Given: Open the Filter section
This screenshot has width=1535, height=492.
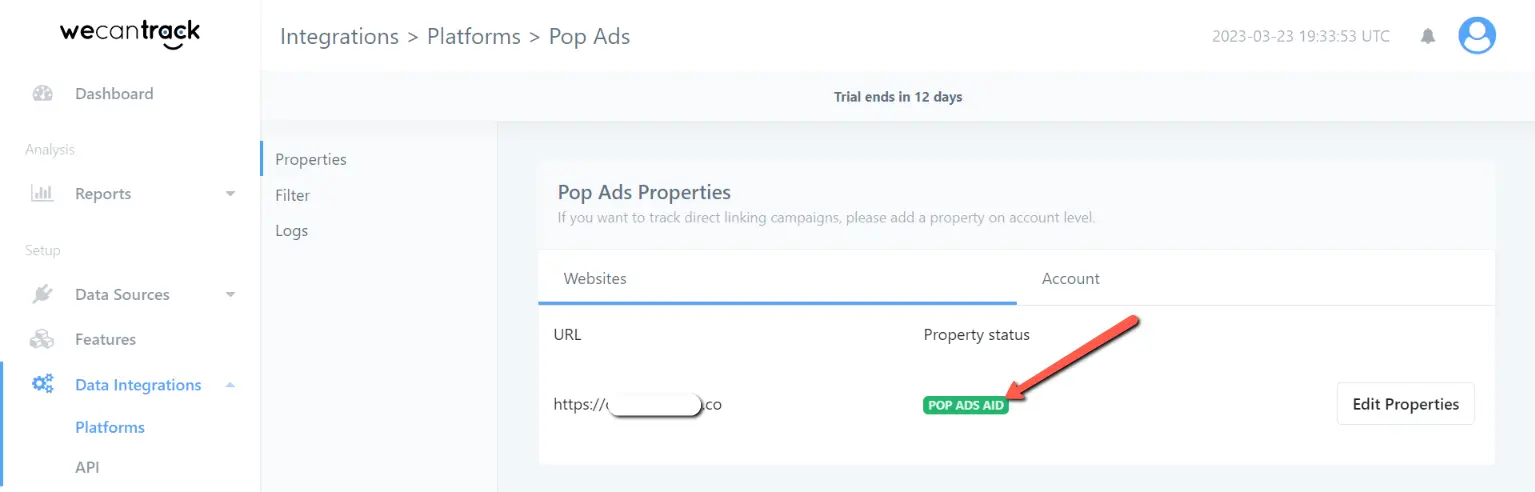Looking at the screenshot, I should (293, 195).
